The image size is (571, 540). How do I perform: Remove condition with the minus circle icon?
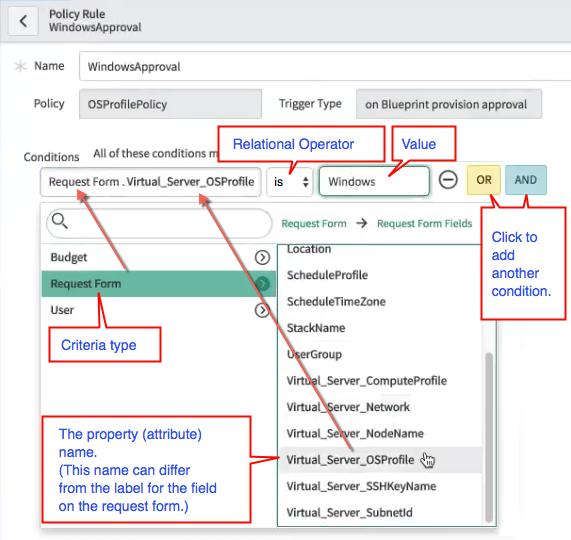448,180
